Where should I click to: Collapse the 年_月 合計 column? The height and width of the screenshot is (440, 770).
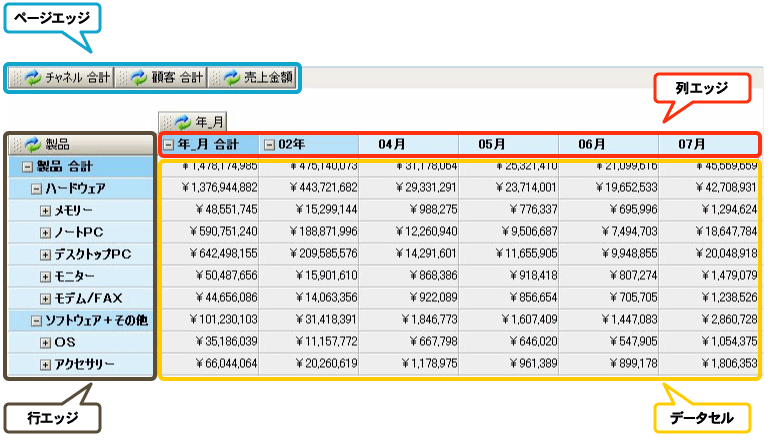click(169, 144)
